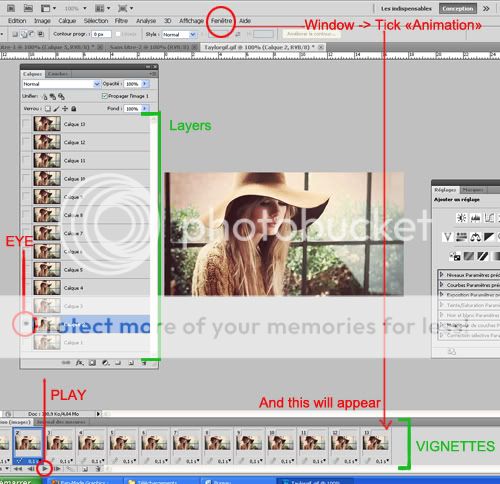
Task: Open the Style Normal dropdown in options bar
Action: pos(179,34)
